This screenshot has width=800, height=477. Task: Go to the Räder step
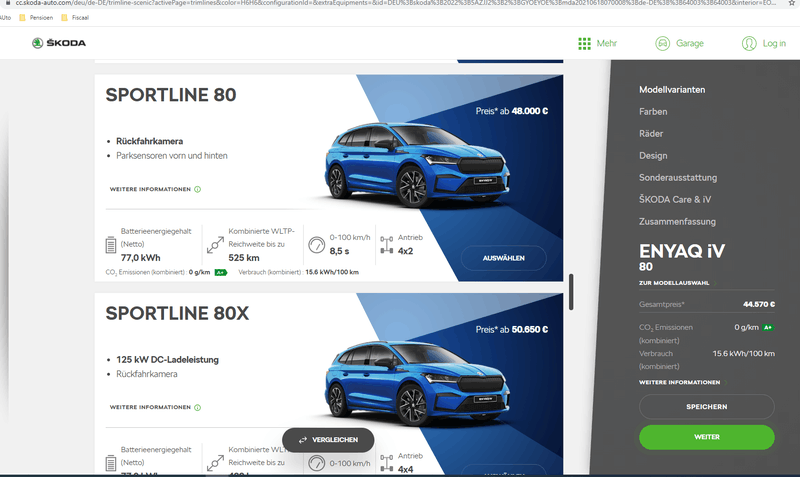[651, 134]
